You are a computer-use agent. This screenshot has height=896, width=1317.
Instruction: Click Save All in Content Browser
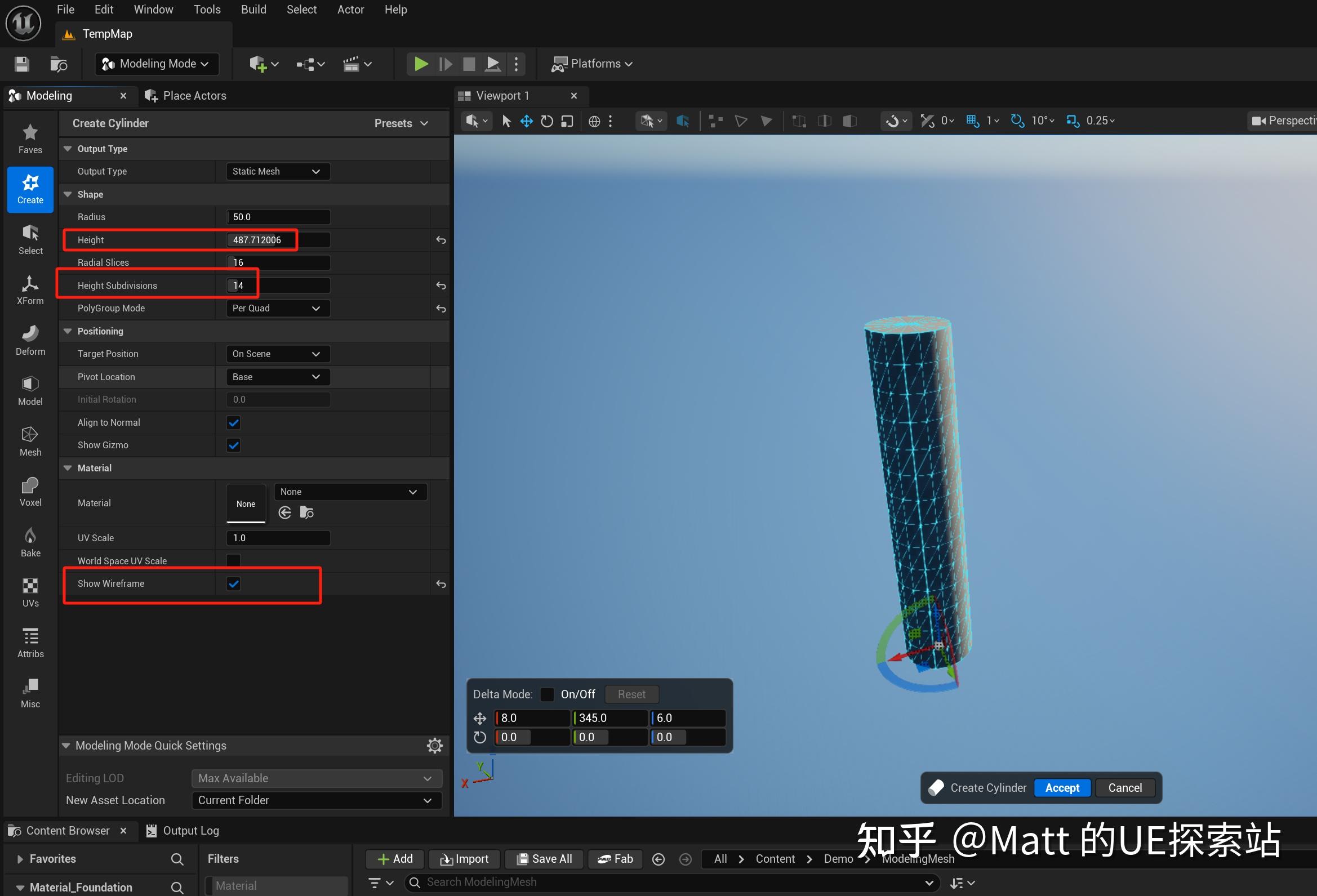click(x=544, y=859)
